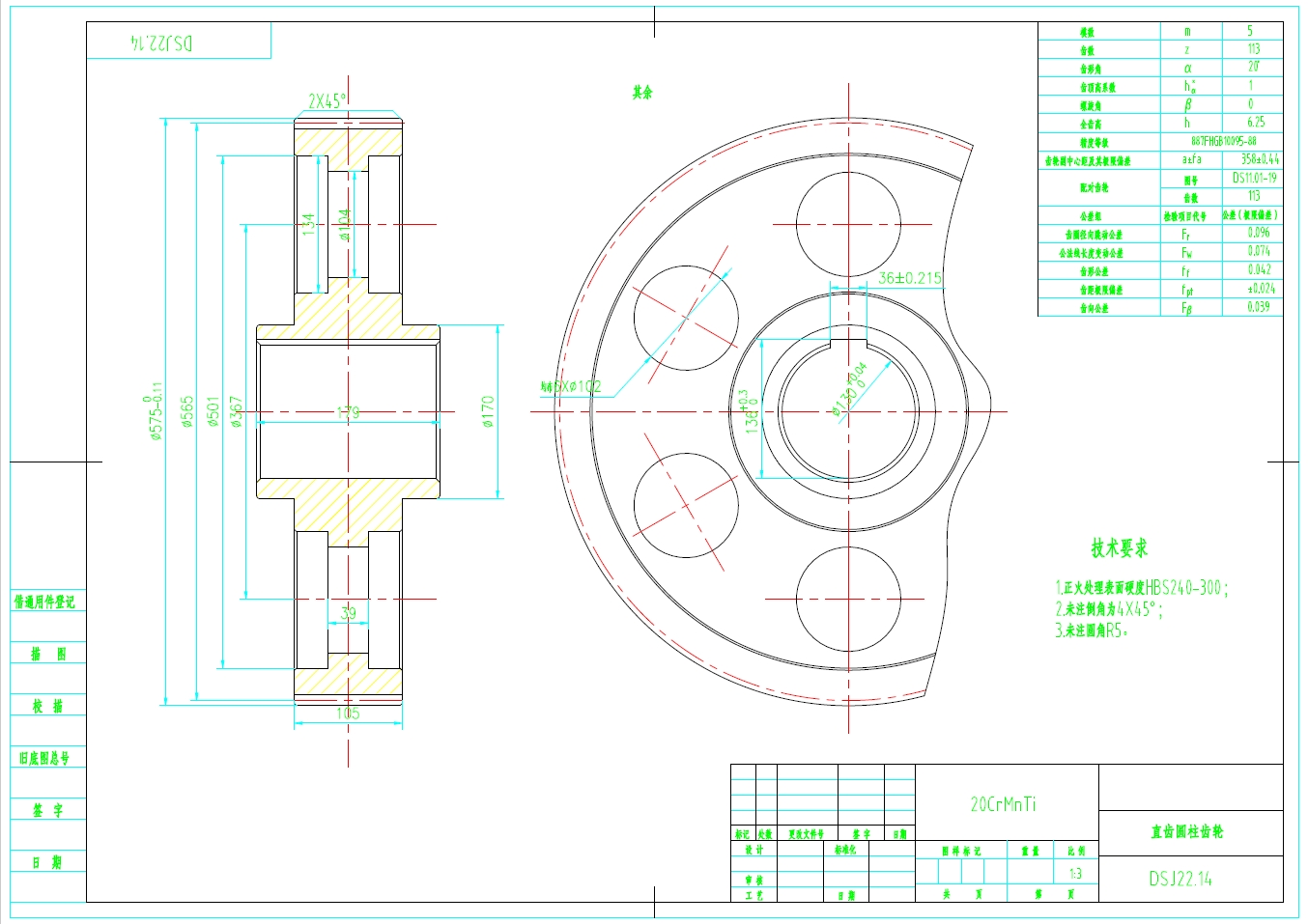Select the 描图 cell on the left margin
The height and width of the screenshot is (924, 1308).
pyautogui.click(x=48, y=654)
